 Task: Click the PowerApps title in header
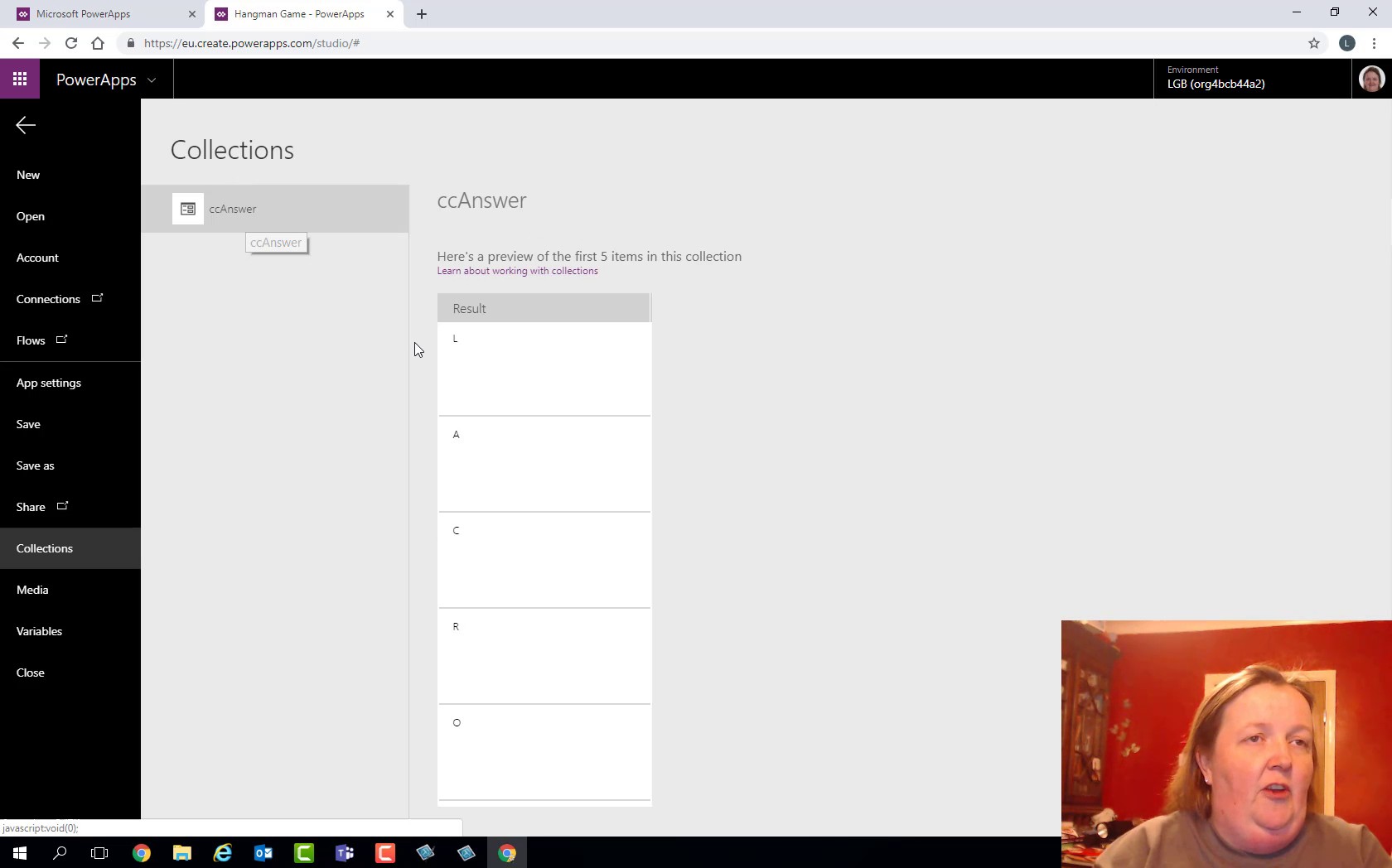96,80
